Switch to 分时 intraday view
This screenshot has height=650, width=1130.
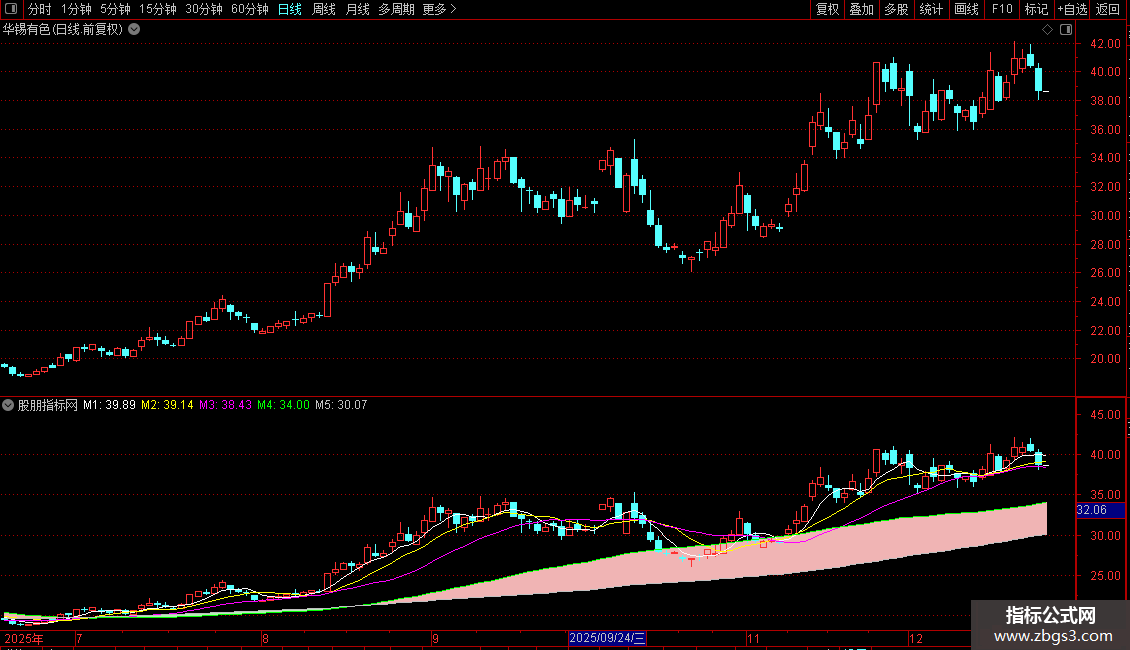point(40,9)
